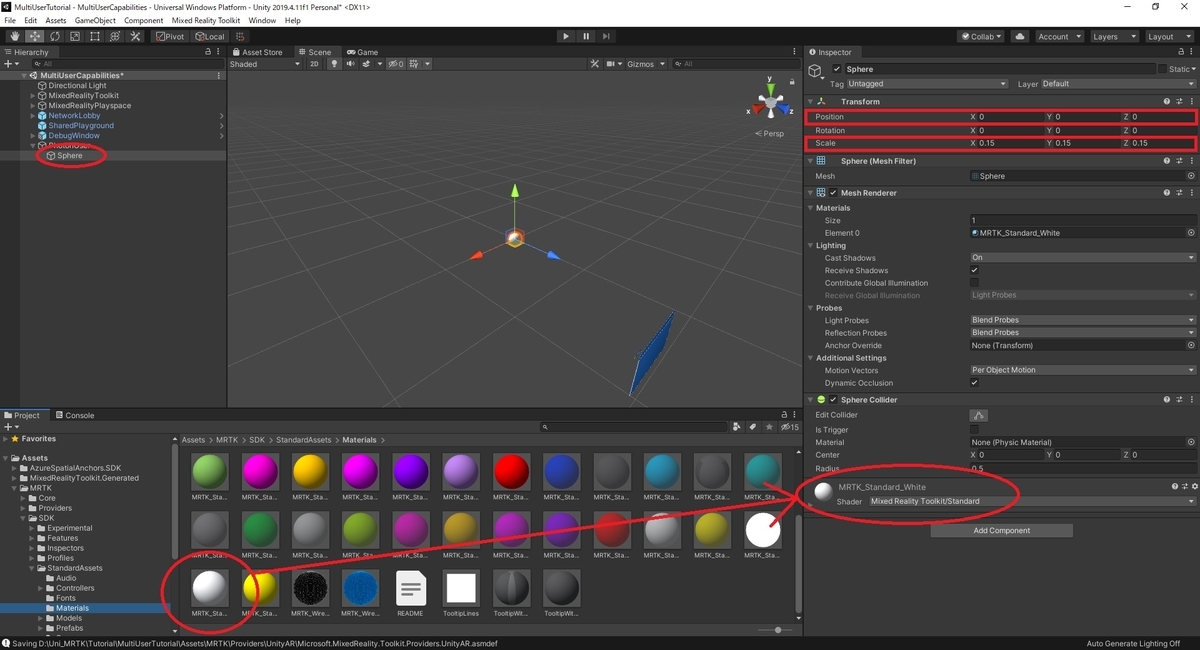
Task: Open the Layout dropdown
Action: coord(1168,36)
